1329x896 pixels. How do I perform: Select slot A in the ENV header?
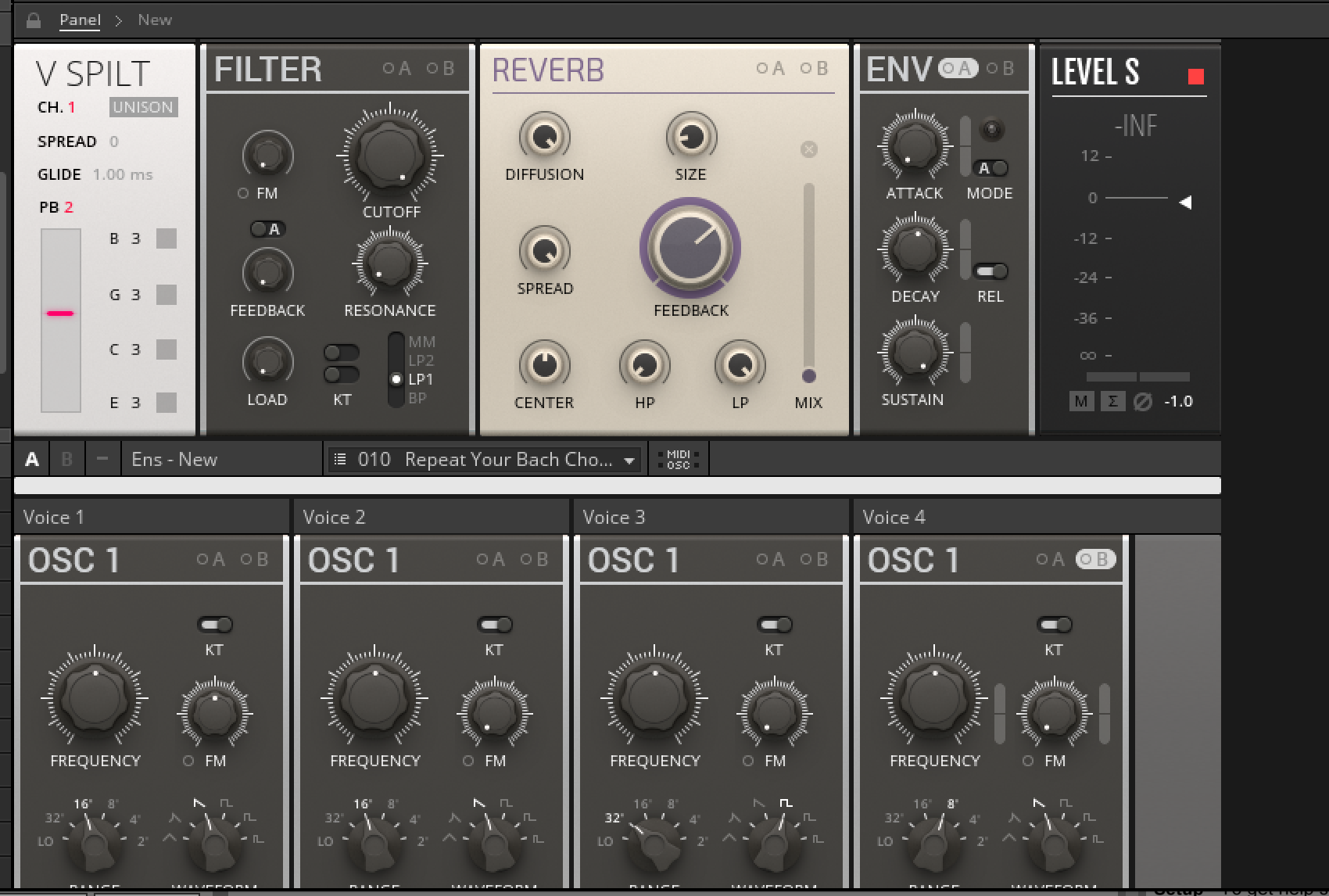point(958,69)
